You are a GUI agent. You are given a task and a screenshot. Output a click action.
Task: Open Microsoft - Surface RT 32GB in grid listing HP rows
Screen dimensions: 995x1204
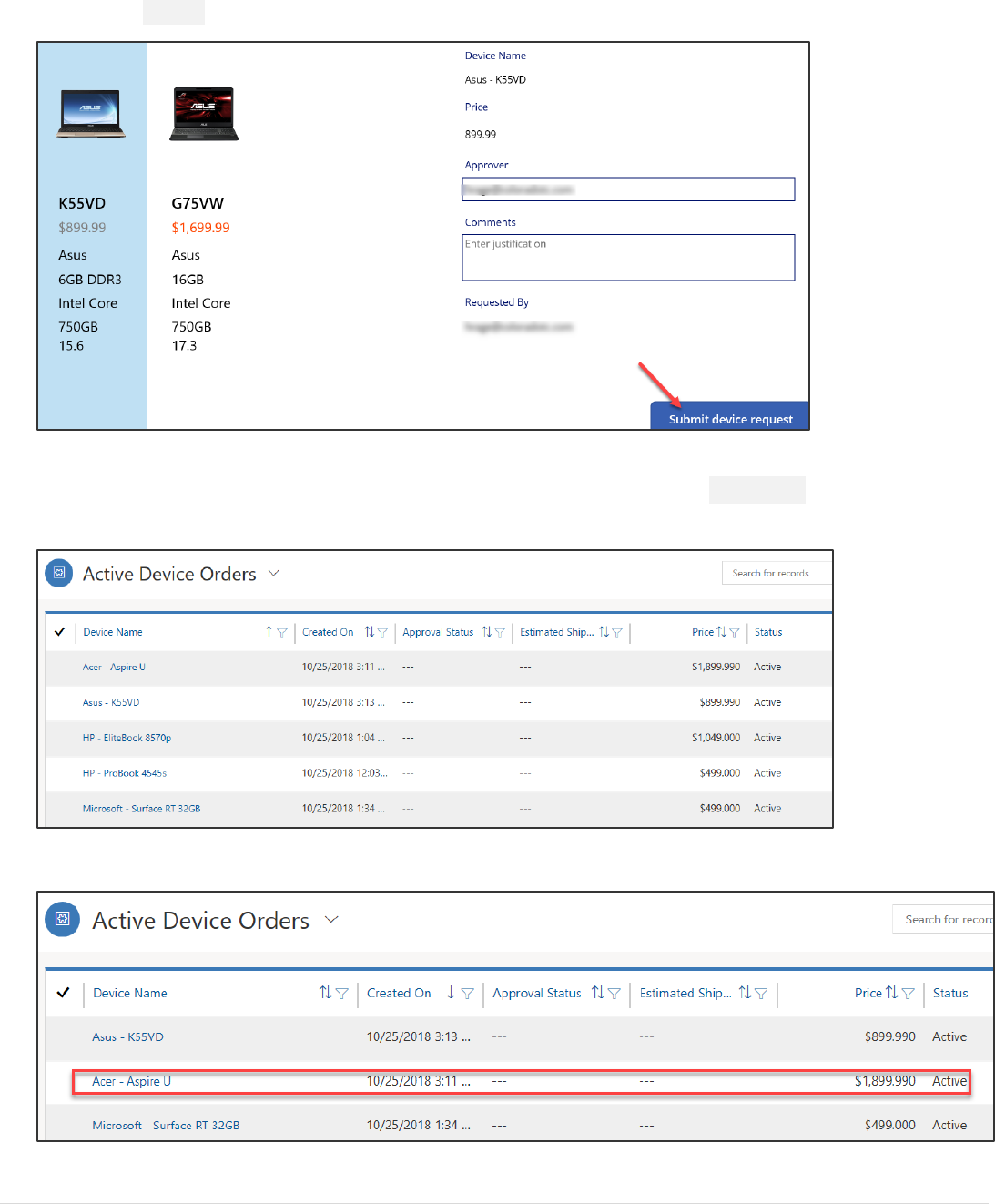tap(141, 809)
